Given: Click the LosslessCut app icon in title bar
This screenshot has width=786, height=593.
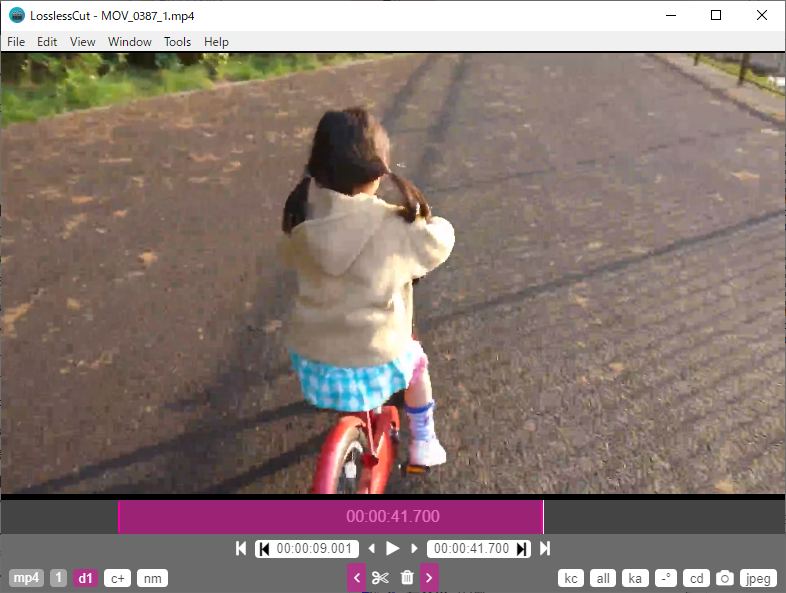Looking at the screenshot, I should click(x=17, y=15).
